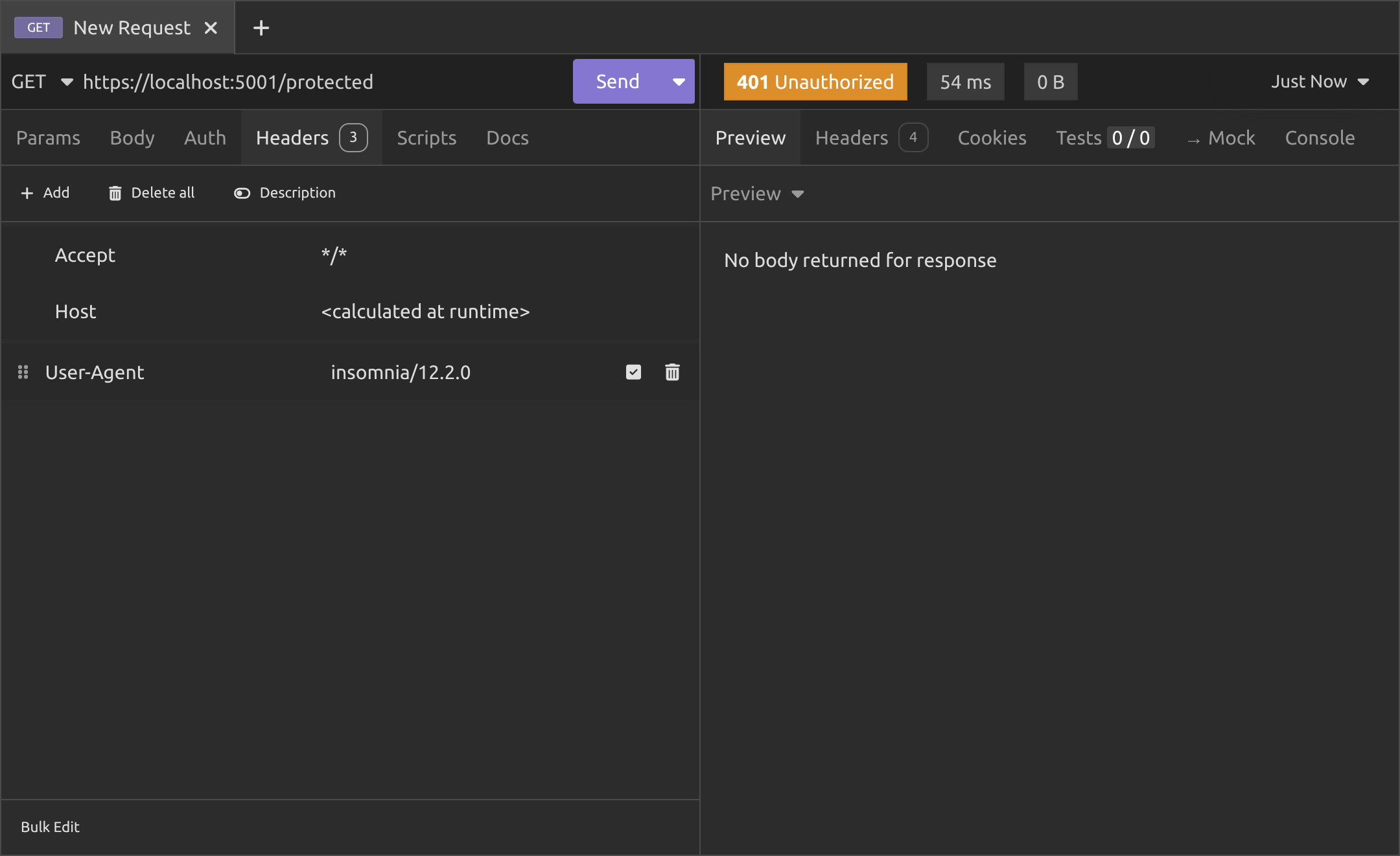Click the Send button
Viewport: 1400px width, 856px height.
[617, 82]
